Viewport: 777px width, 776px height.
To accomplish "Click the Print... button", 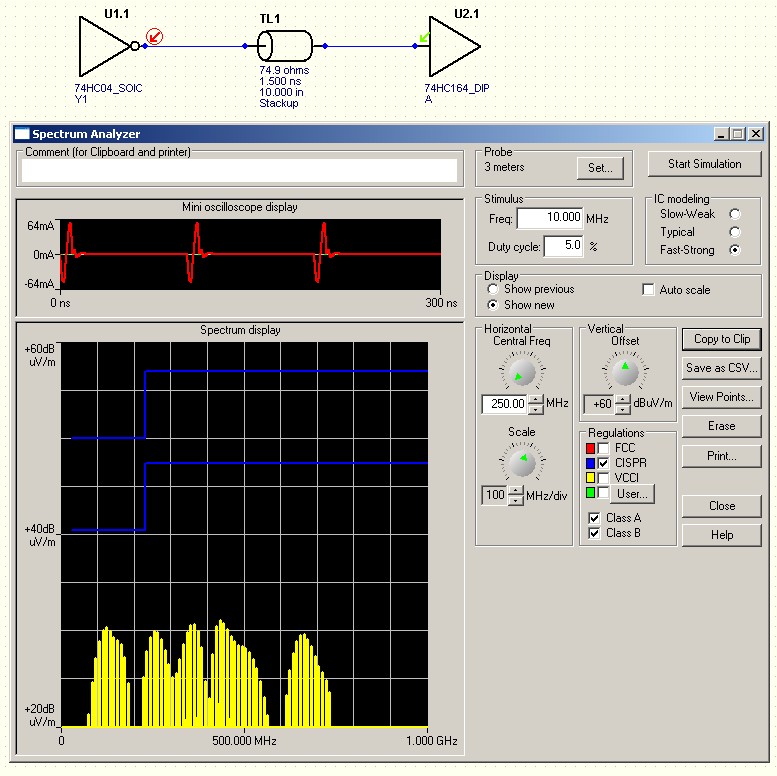I will point(722,456).
